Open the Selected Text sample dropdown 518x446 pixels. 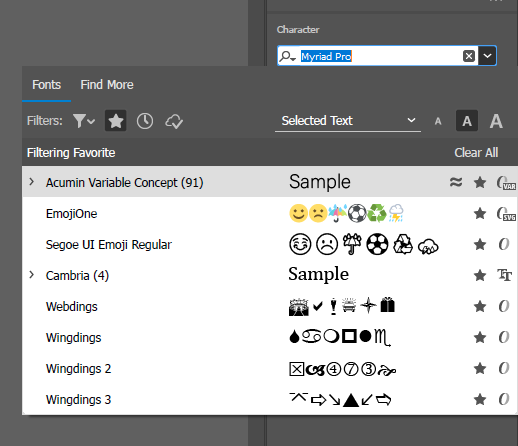(x=348, y=121)
